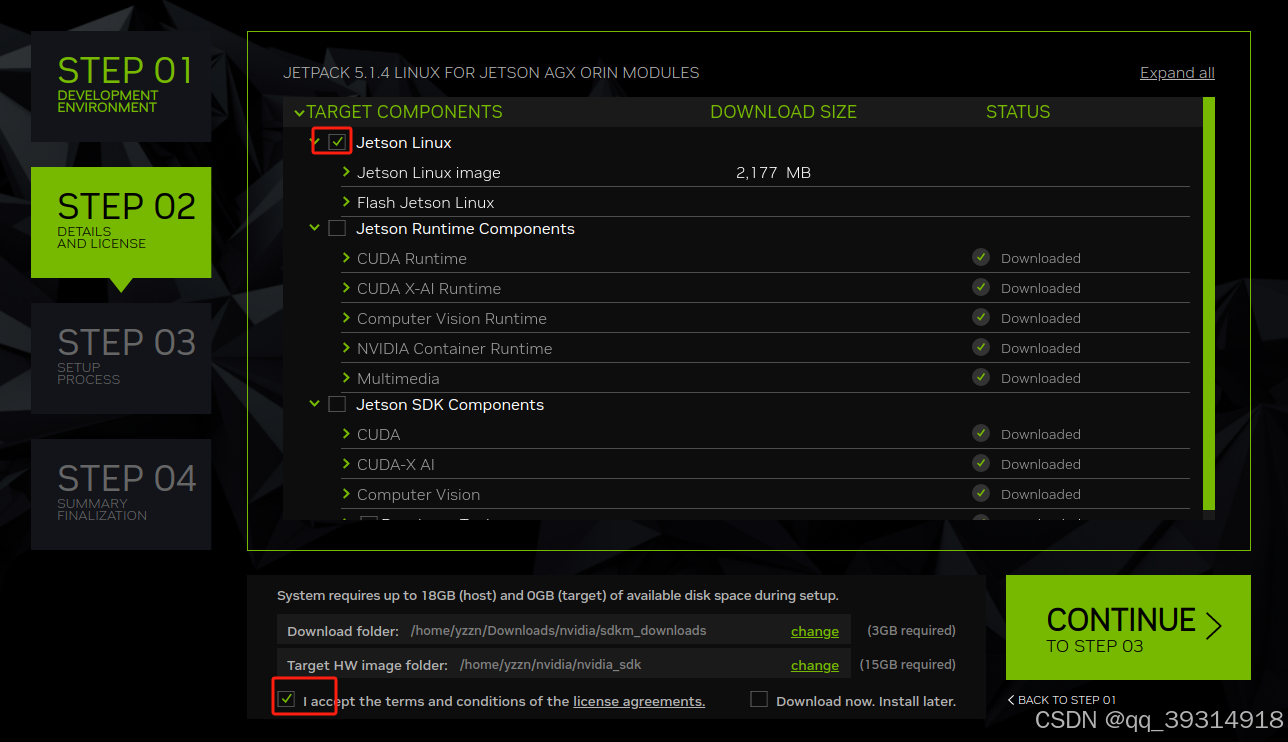
Task: Expand the Flash Jetson Linux row
Action: [x=346, y=202]
